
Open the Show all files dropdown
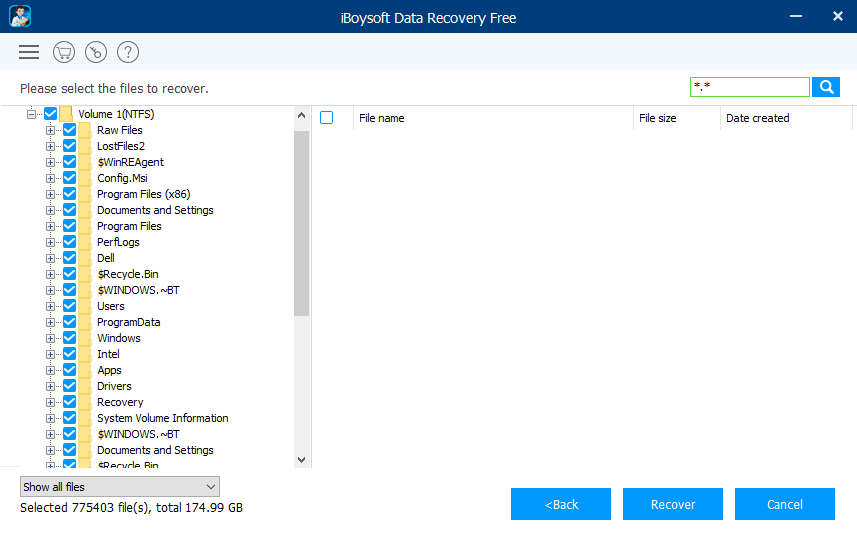(120, 487)
